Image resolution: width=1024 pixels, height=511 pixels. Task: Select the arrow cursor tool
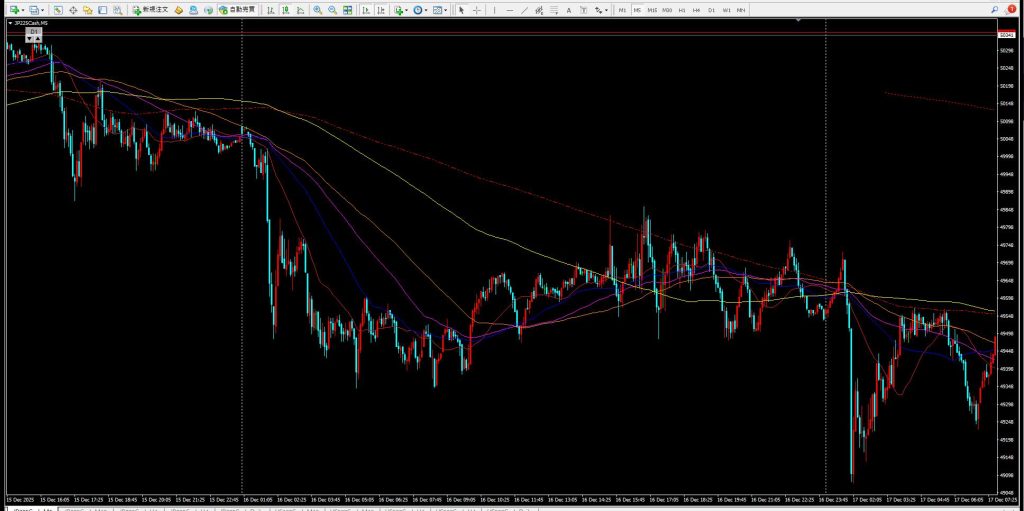pos(461,9)
